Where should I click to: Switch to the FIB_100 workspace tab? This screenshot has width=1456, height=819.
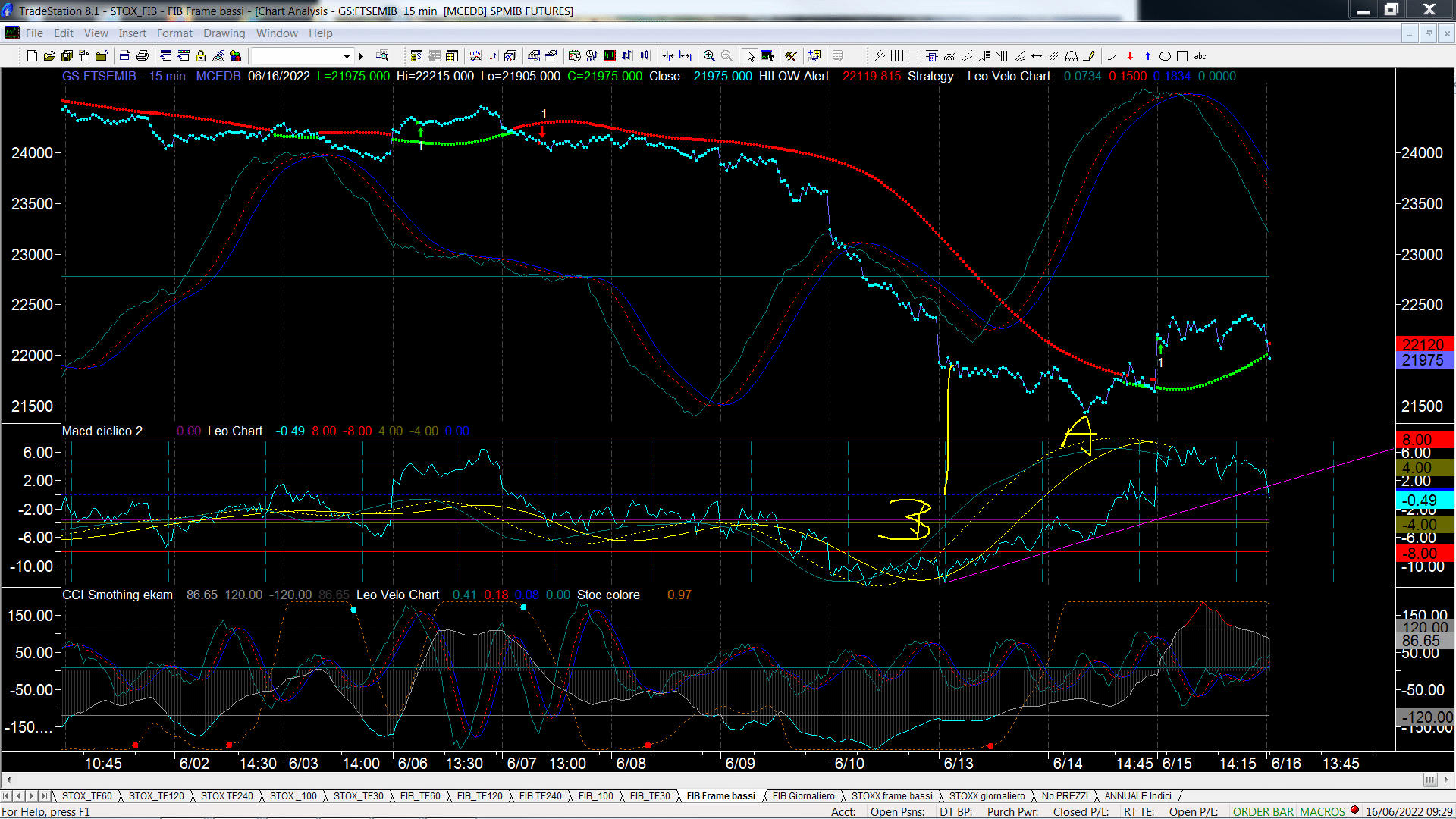tap(595, 795)
